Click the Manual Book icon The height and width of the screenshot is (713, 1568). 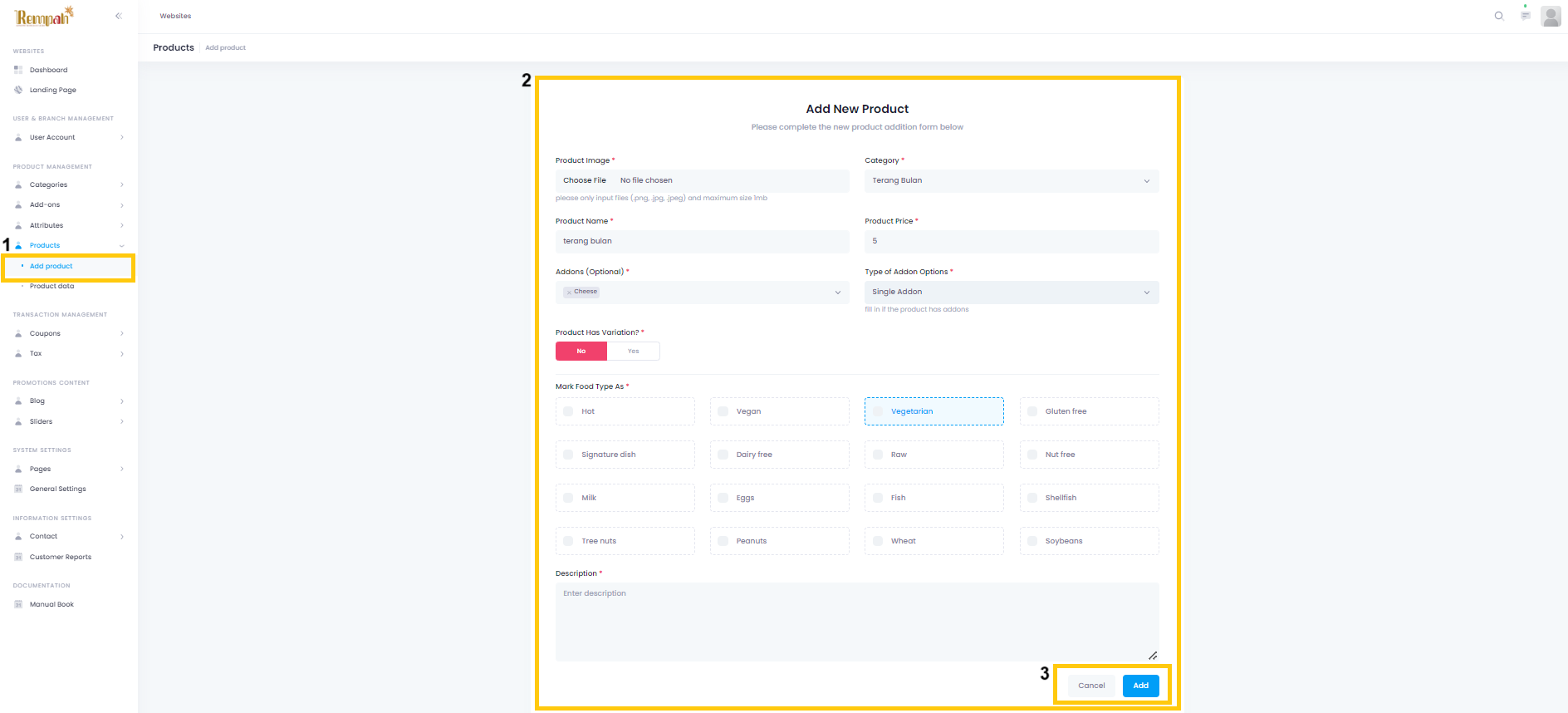tap(18, 604)
